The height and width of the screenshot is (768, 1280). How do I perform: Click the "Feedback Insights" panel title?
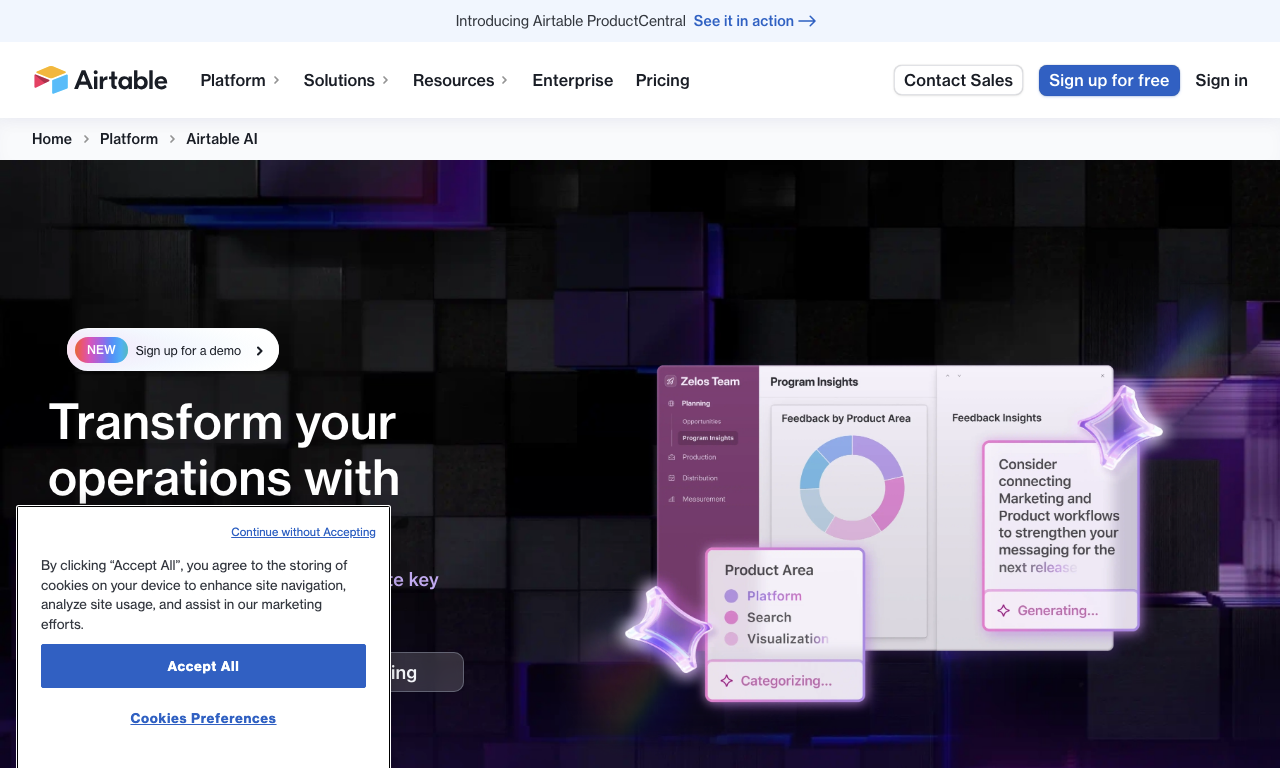[997, 418]
